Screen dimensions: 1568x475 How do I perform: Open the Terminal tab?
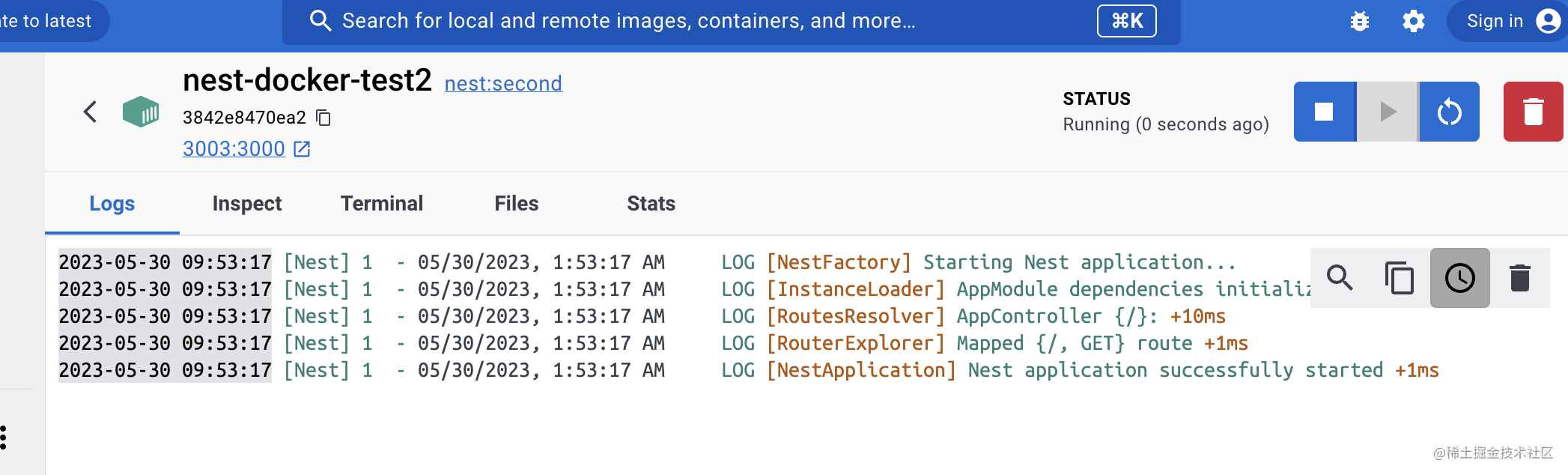pyautogui.click(x=381, y=204)
